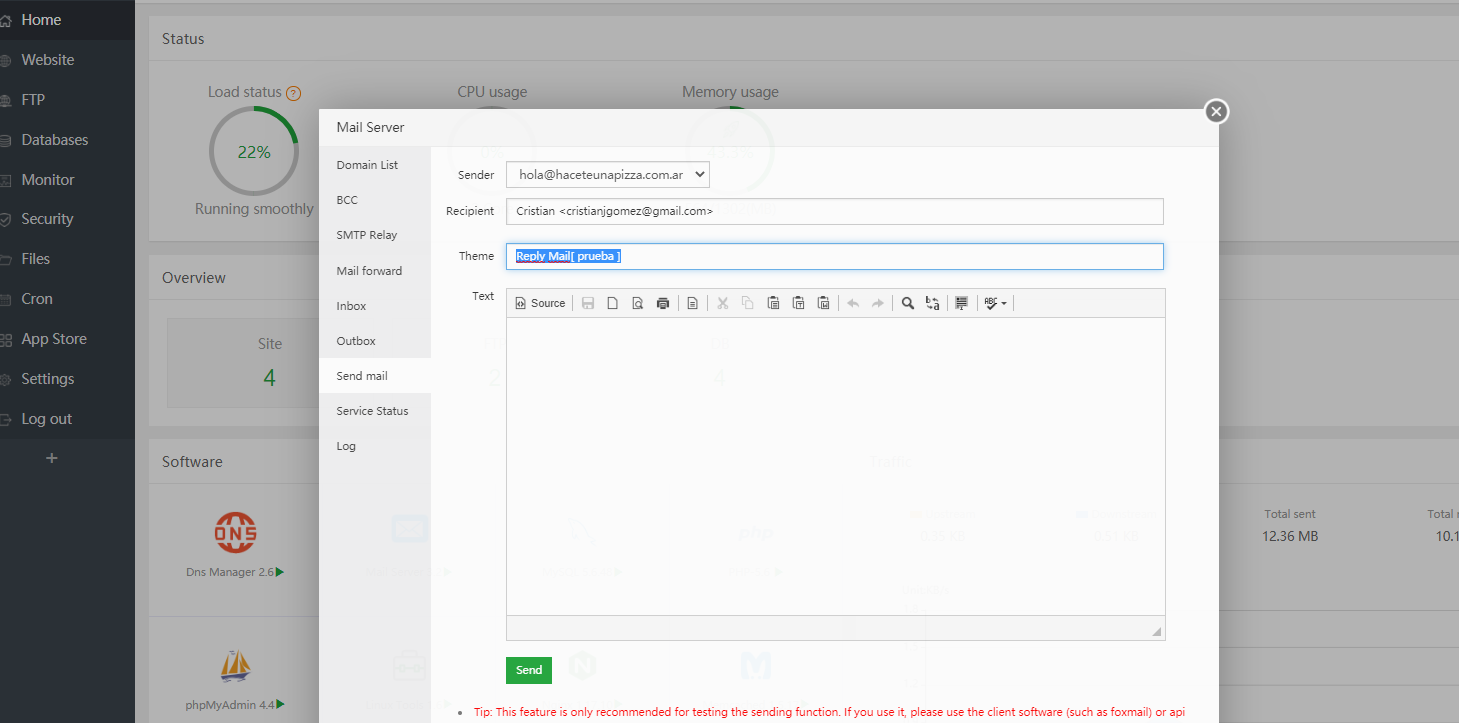This screenshot has height=723, width=1459.
Task: Click the Paste from Word icon
Action: coord(823,303)
